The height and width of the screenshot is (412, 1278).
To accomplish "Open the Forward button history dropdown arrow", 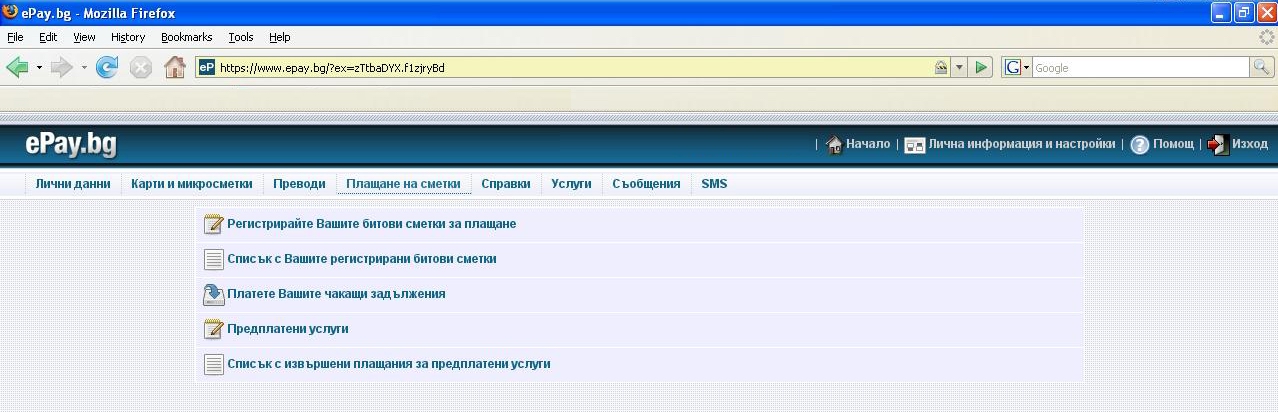I will (84, 68).
